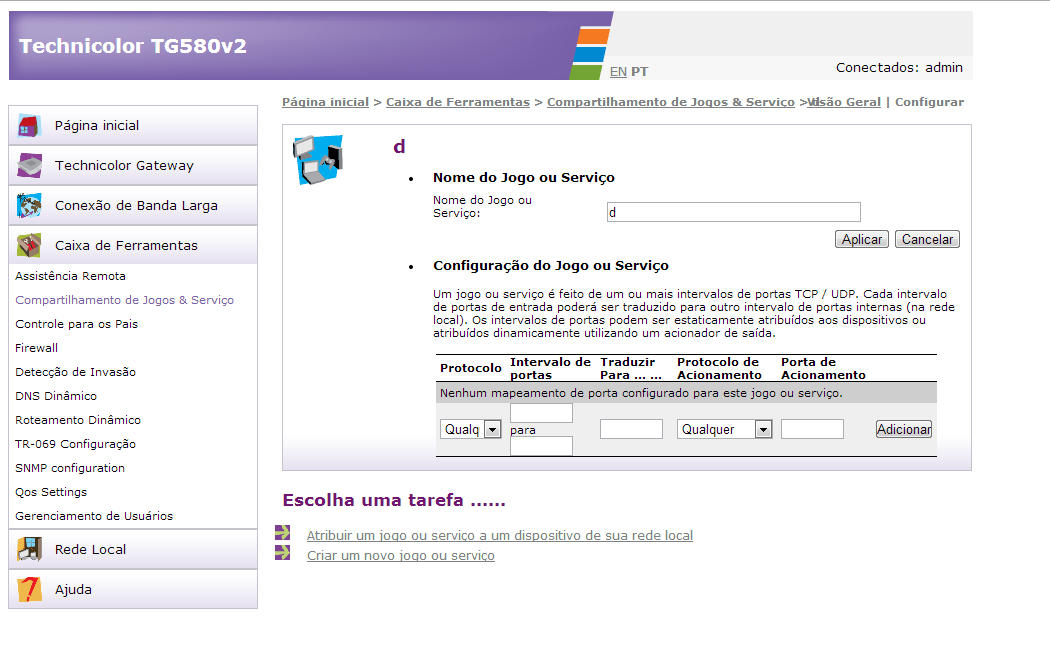
Task: Switch language to PT
Action: pyautogui.click(x=640, y=72)
